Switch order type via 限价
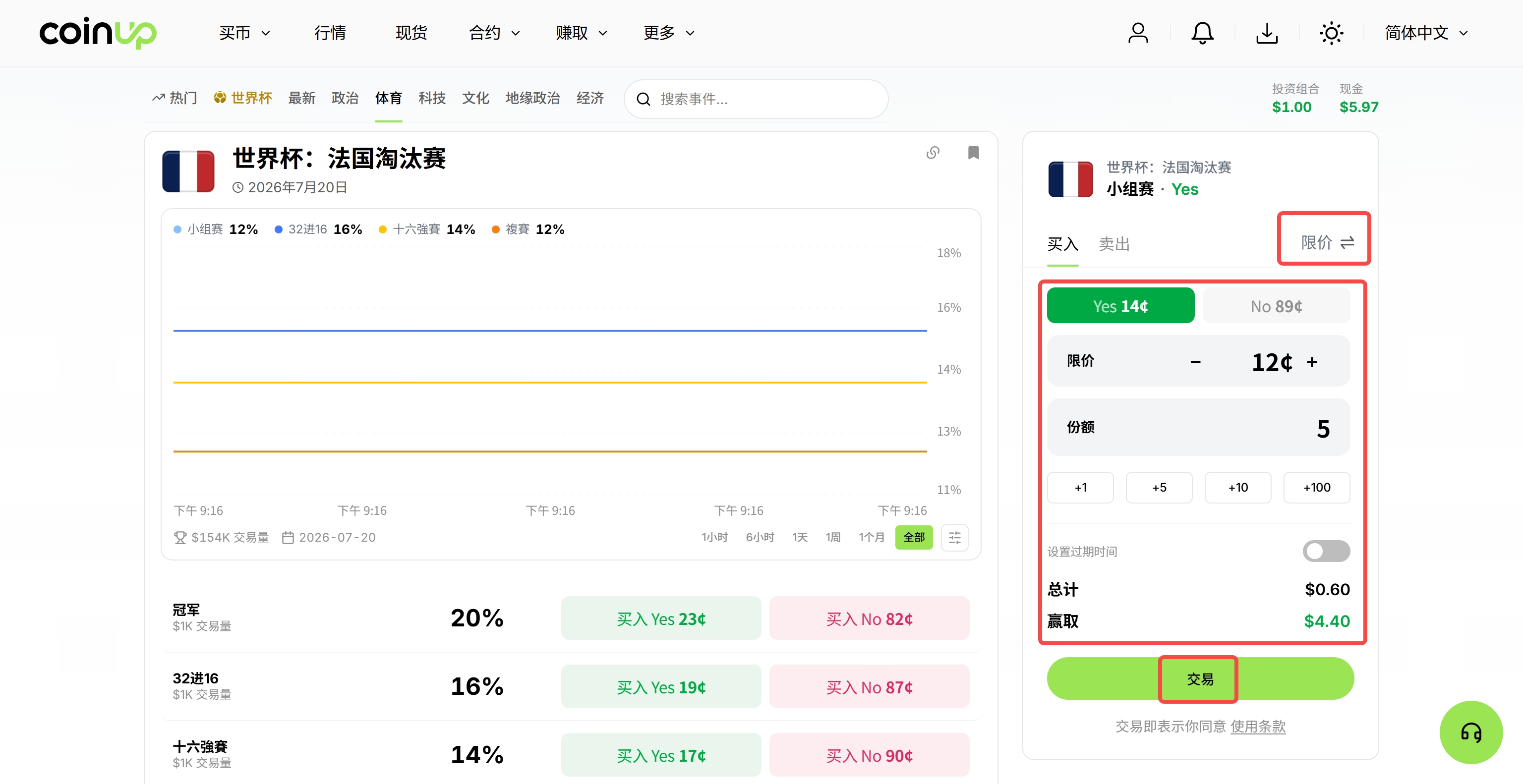 [1327, 242]
